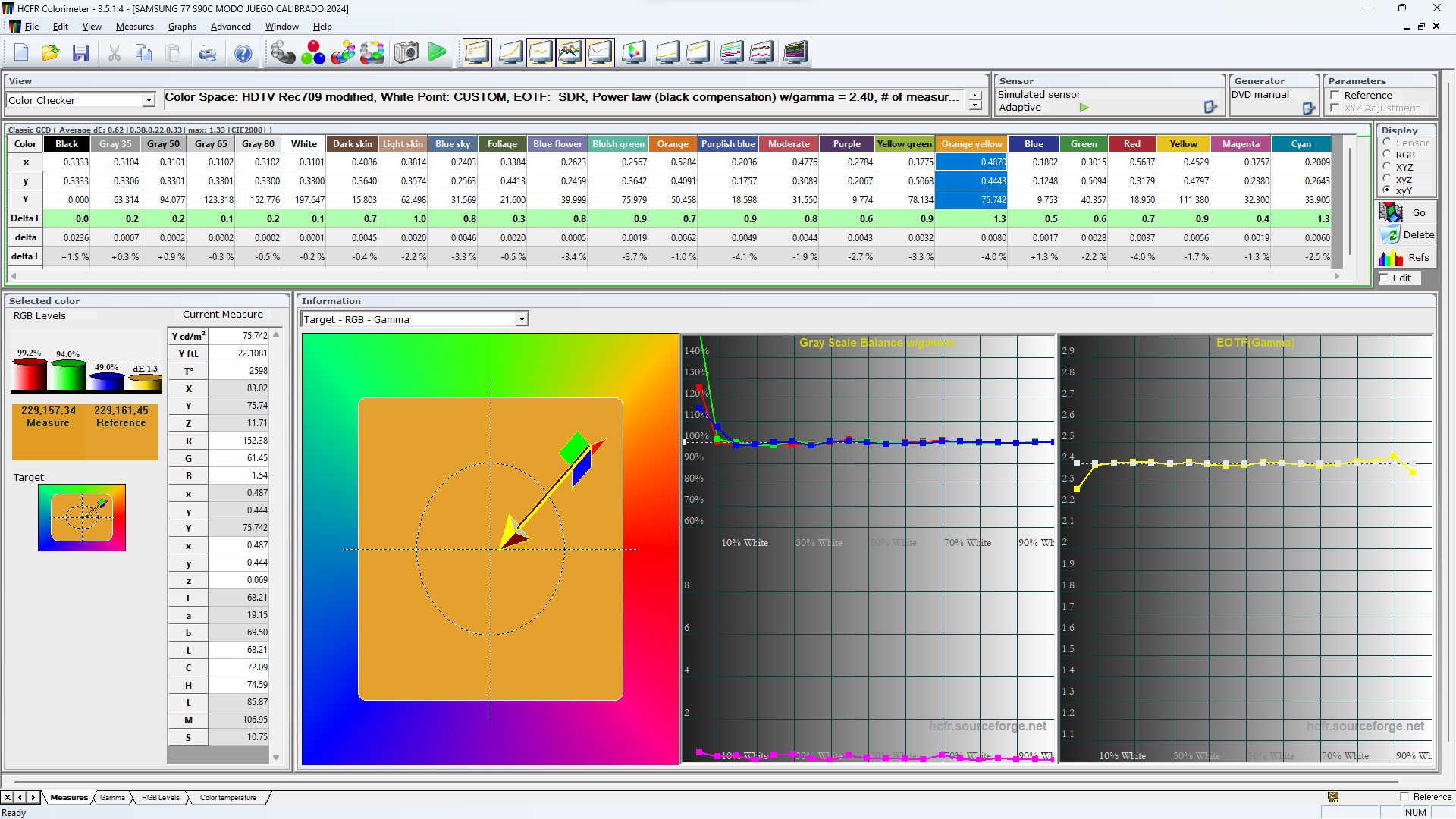
Task: Click the generator configure icon
Action: (1309, 108)
